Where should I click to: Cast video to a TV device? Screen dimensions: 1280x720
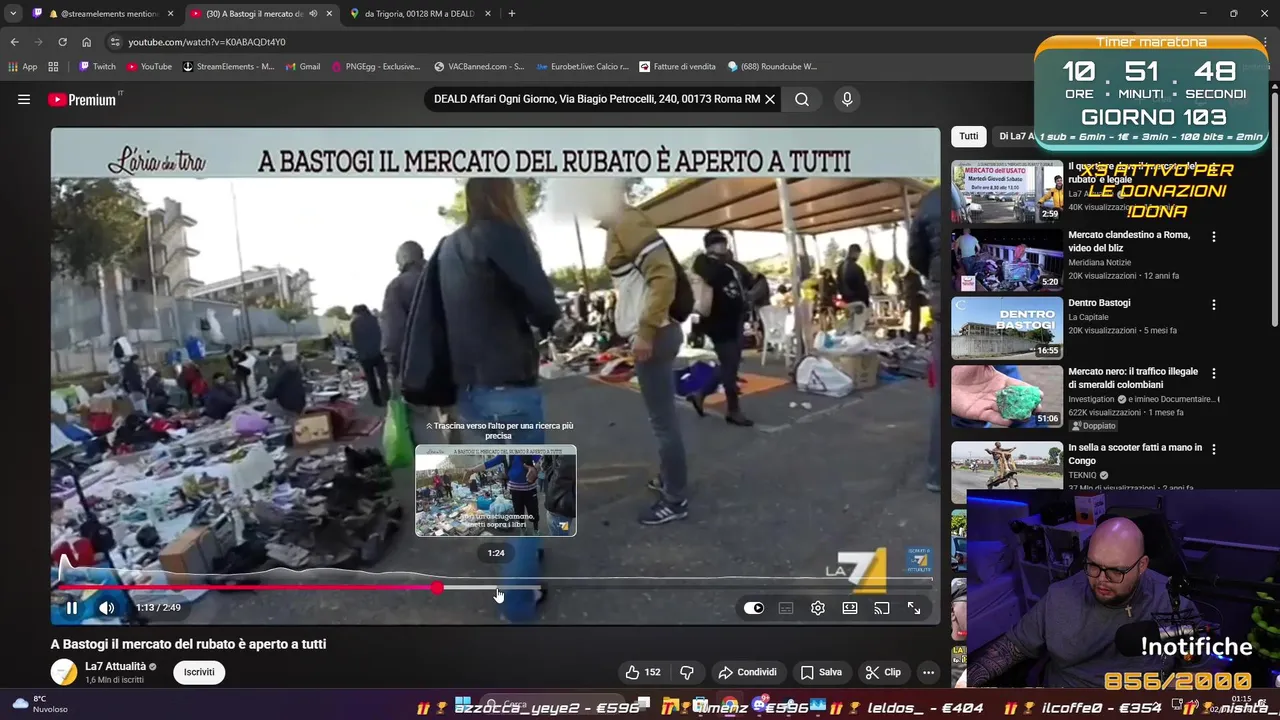[x=882, y=607]
